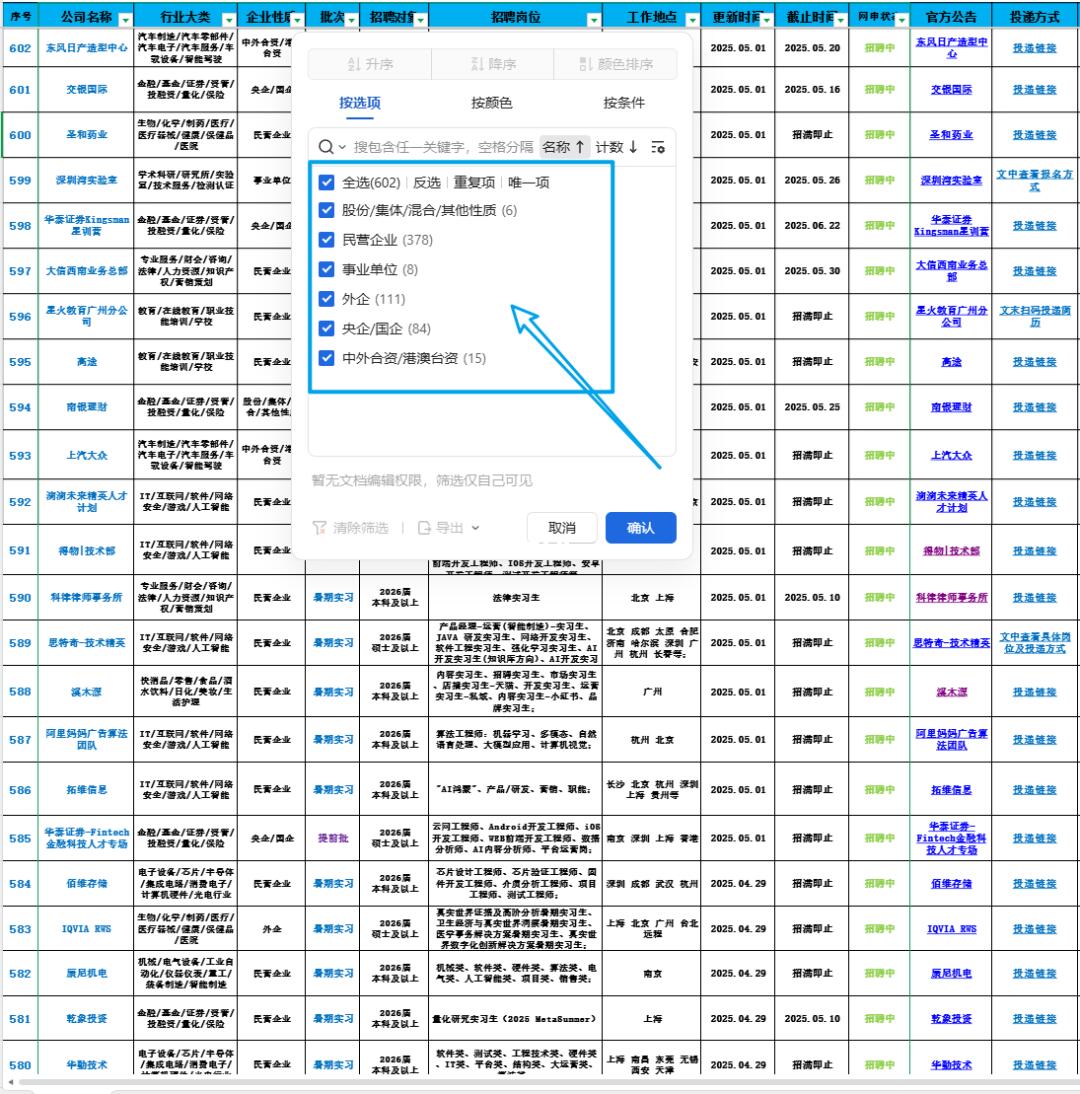
Task: Open 工作地点 column filter dropdown
Action: (692, 20)
